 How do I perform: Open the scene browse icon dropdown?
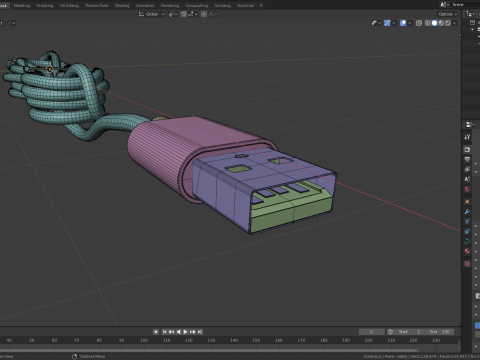[x=444, y=5]
